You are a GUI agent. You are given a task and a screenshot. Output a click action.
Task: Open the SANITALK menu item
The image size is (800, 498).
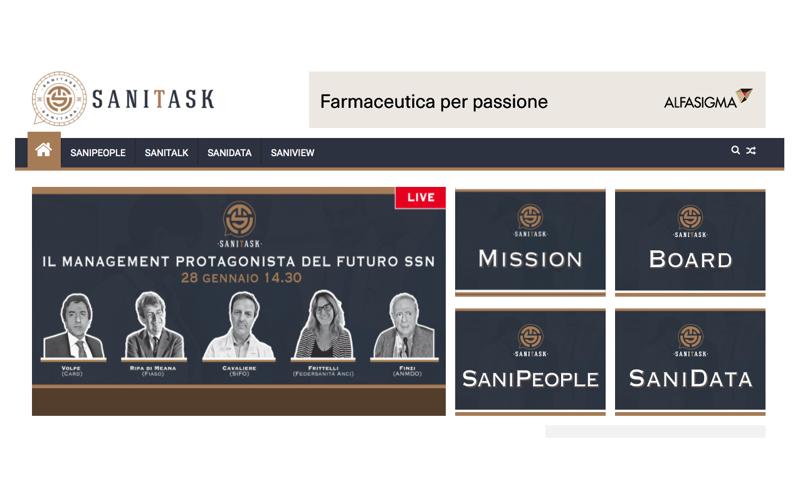[166, 153]
